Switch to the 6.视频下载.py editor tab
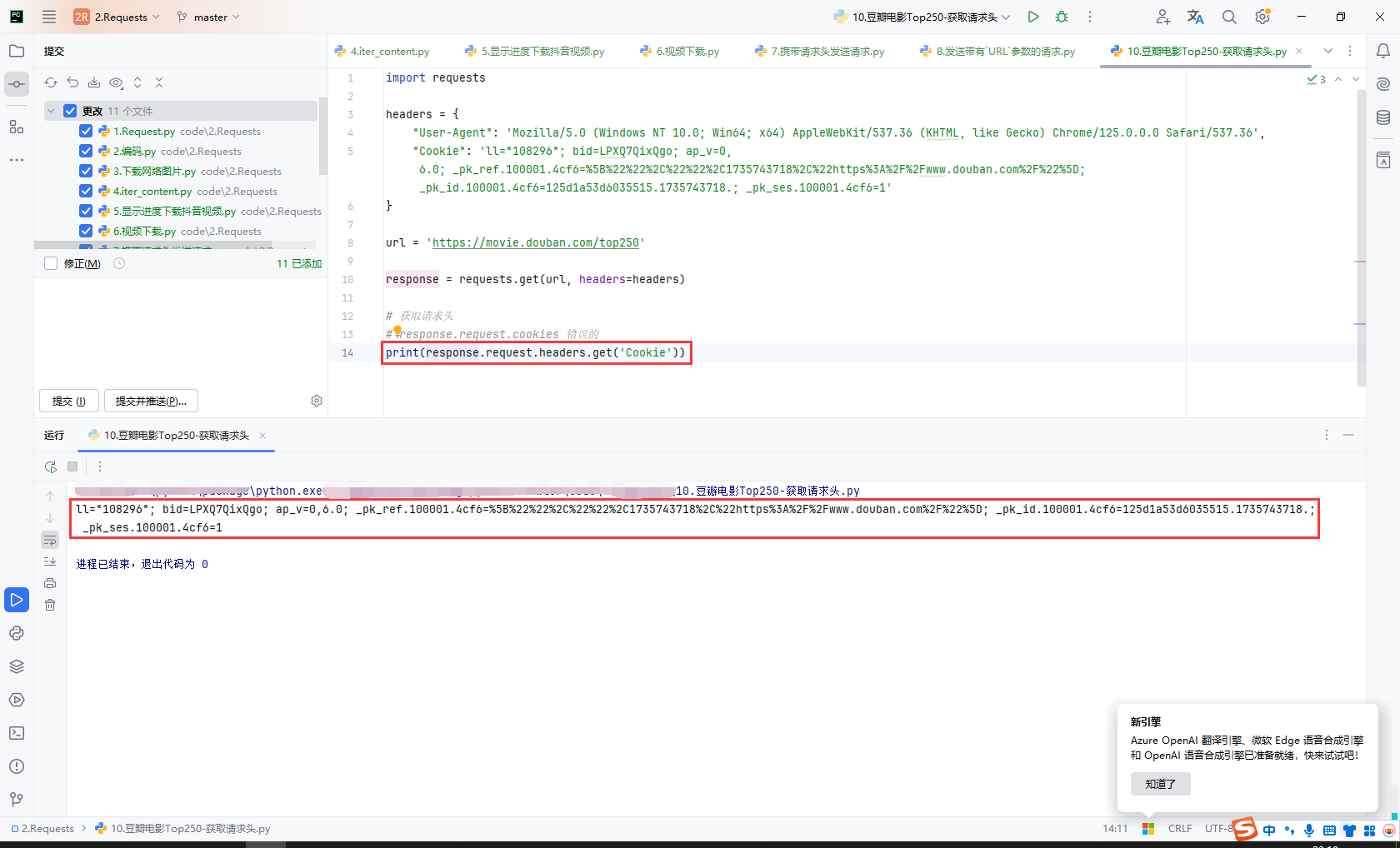This screenshot has width=1400, height=848. [x=680, y=51]
